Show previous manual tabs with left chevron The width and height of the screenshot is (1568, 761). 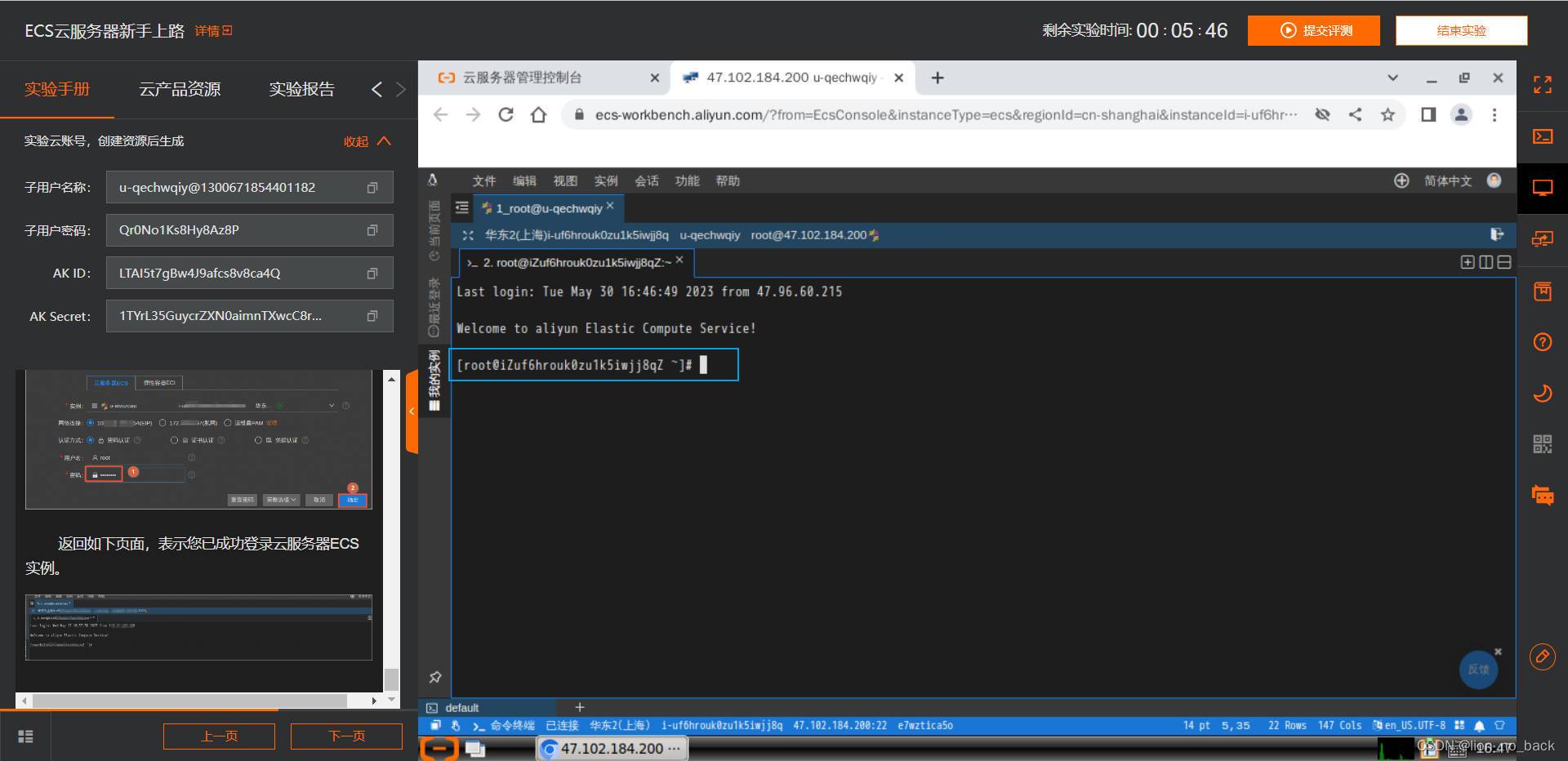click(376, 90)
